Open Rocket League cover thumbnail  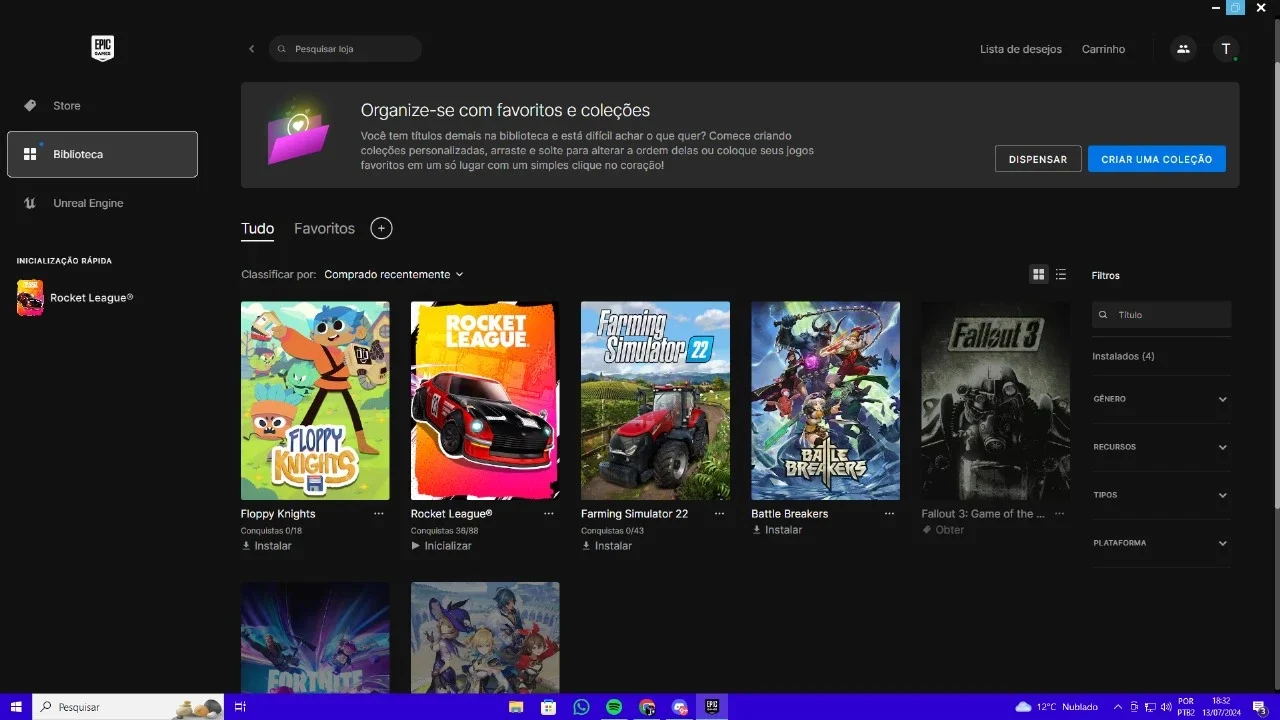(x=485, y=401)
